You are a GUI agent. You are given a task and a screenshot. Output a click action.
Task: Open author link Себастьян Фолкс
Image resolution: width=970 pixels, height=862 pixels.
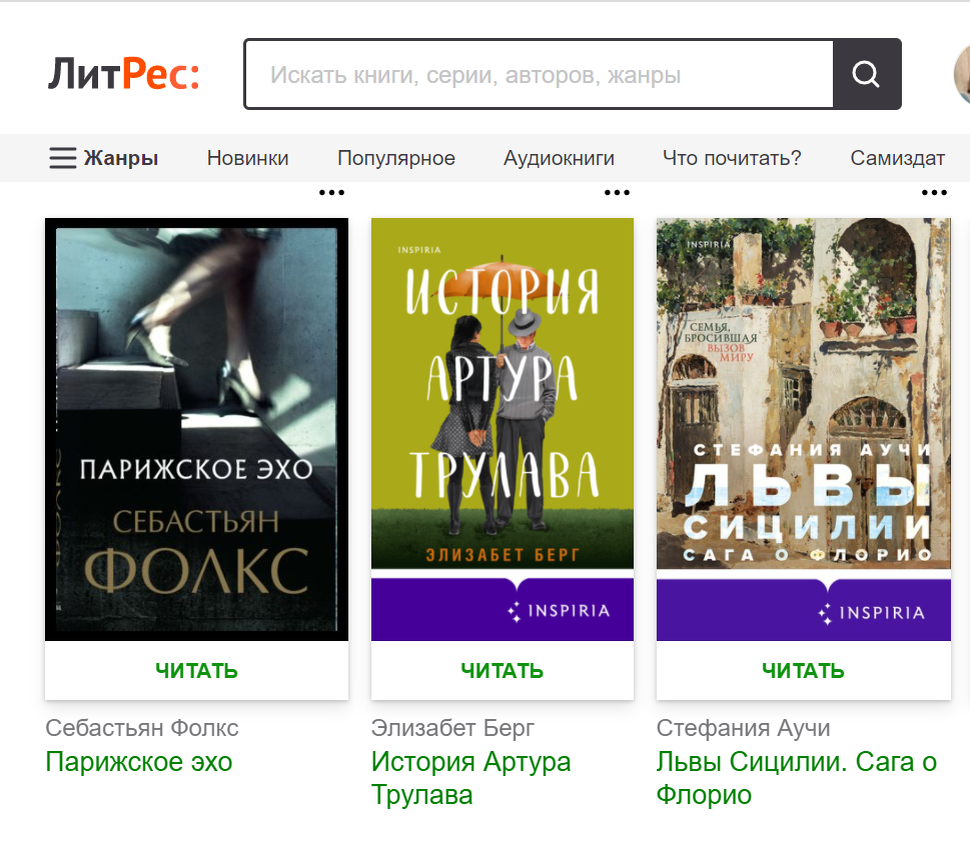[x=142, y=728]
